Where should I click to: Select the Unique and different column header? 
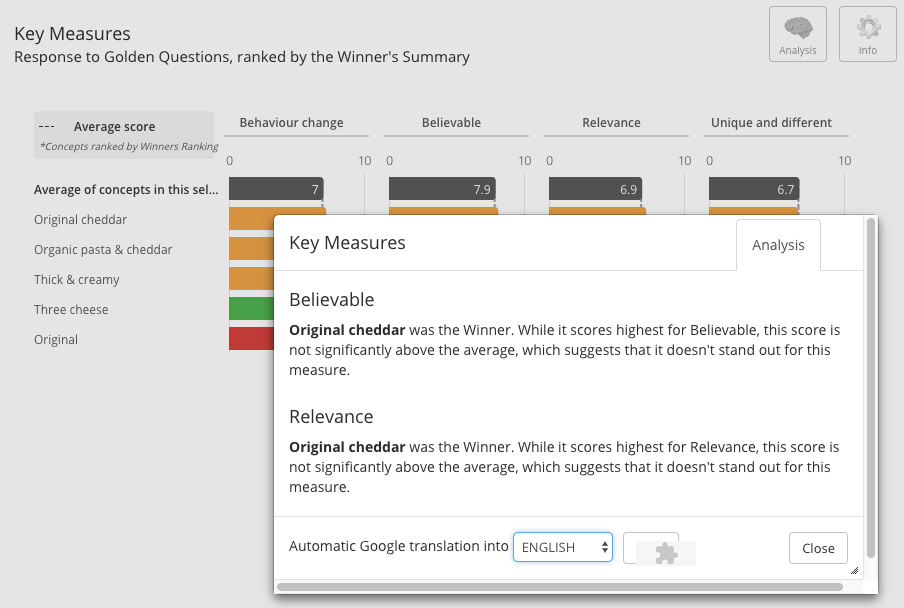tap(771, 123)
